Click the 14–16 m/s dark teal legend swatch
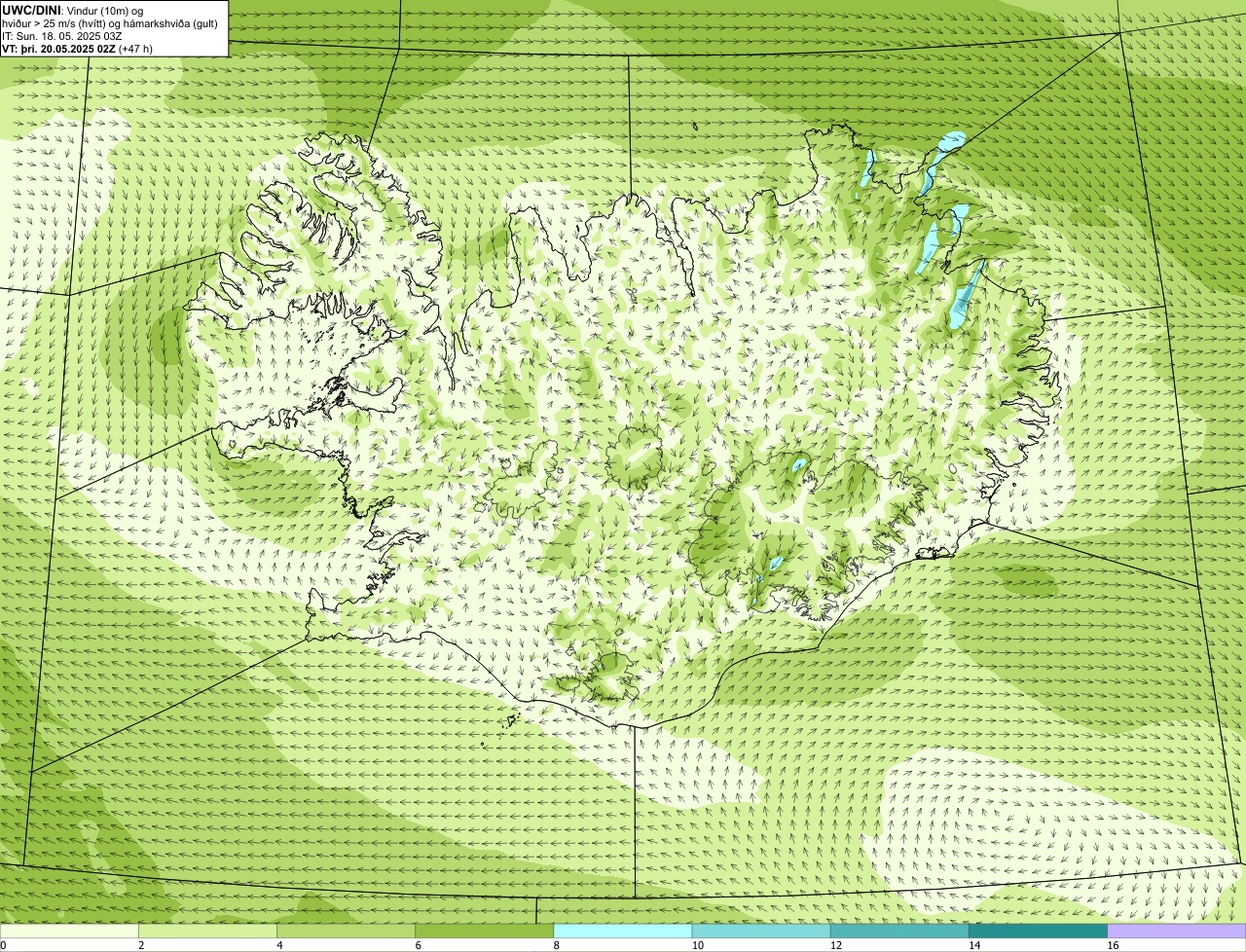 pyautogui.click(x=1038, y=932)
